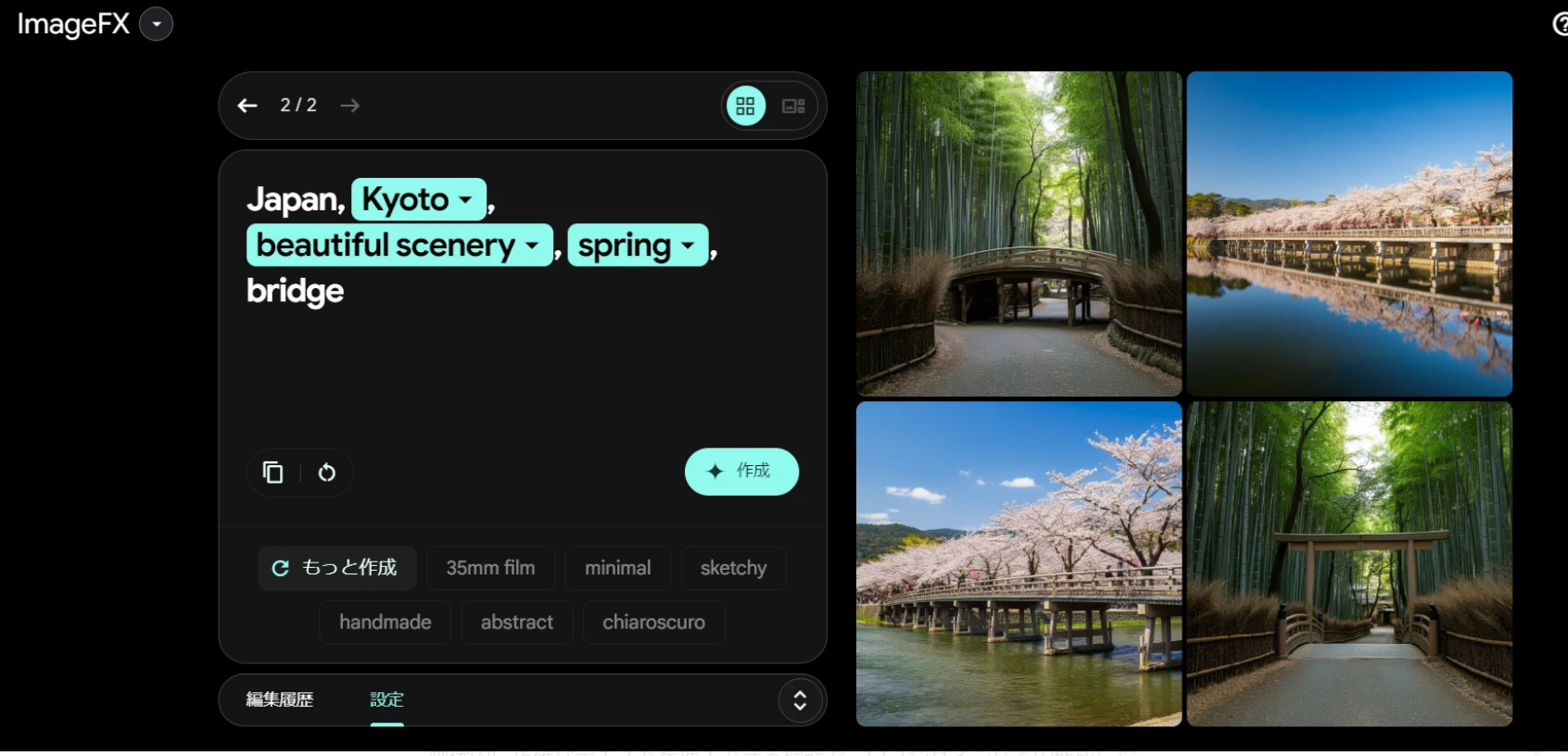This screenshot has height=756, width=1568.
Task: Expand the settings panel with the up-down chevron
Action: (x=800, y=700)
